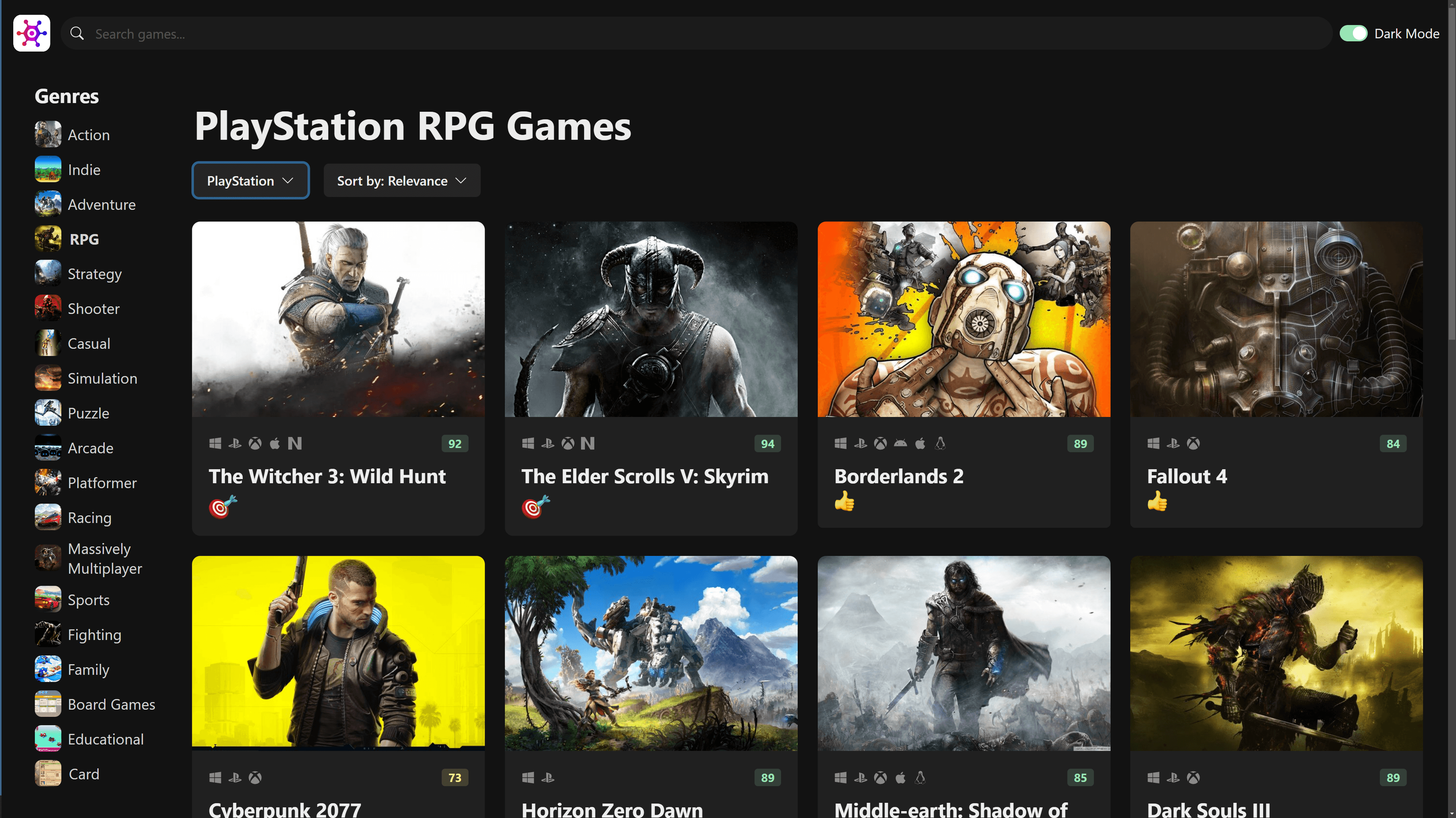
Task: Open the Borderlands 2 cover thumbnail
Action: pyautogui.click(x=964, y=319)
